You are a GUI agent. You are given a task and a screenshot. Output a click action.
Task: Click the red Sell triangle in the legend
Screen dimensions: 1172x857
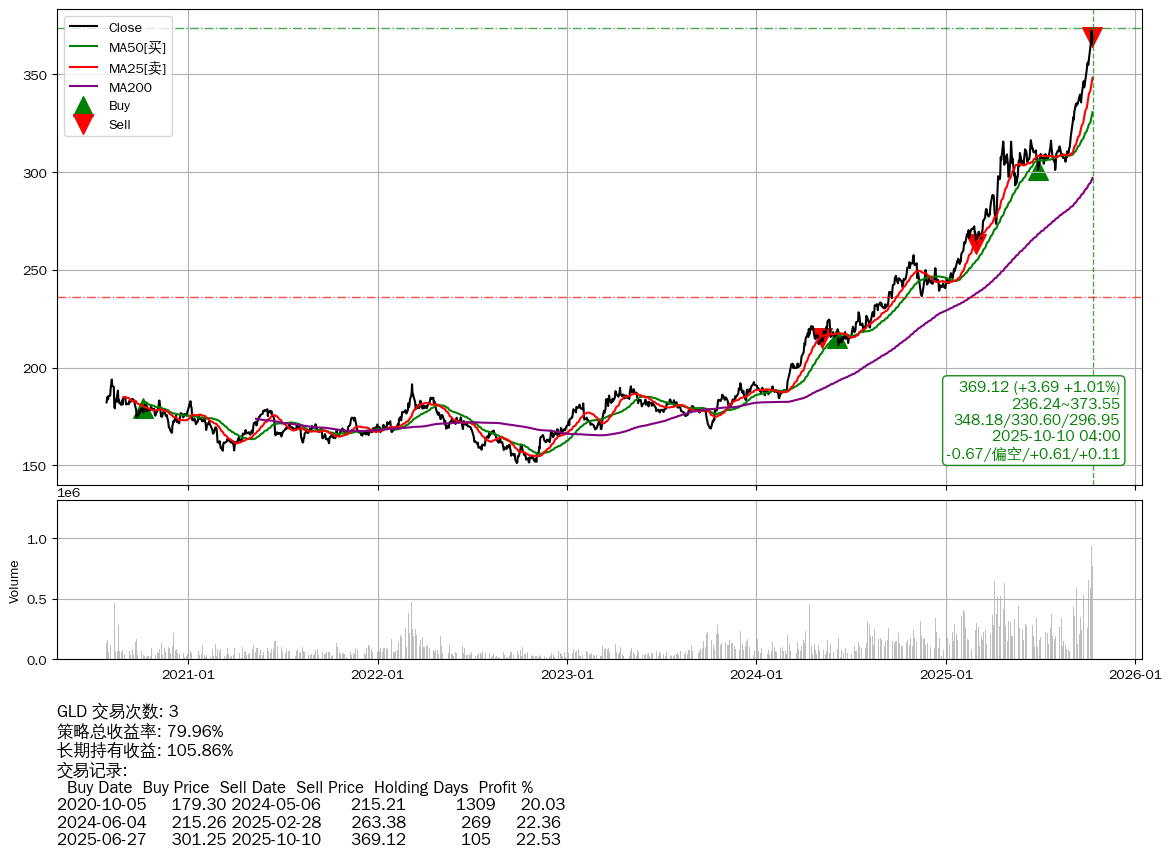[84, 124]
